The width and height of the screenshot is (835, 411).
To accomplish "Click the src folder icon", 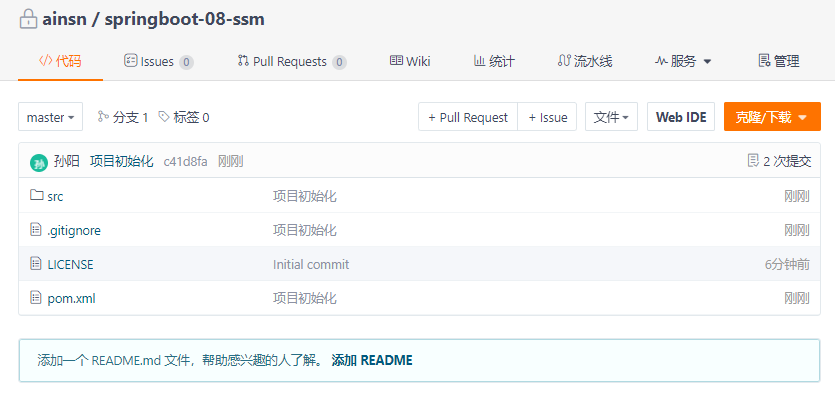I will point(37,196).
